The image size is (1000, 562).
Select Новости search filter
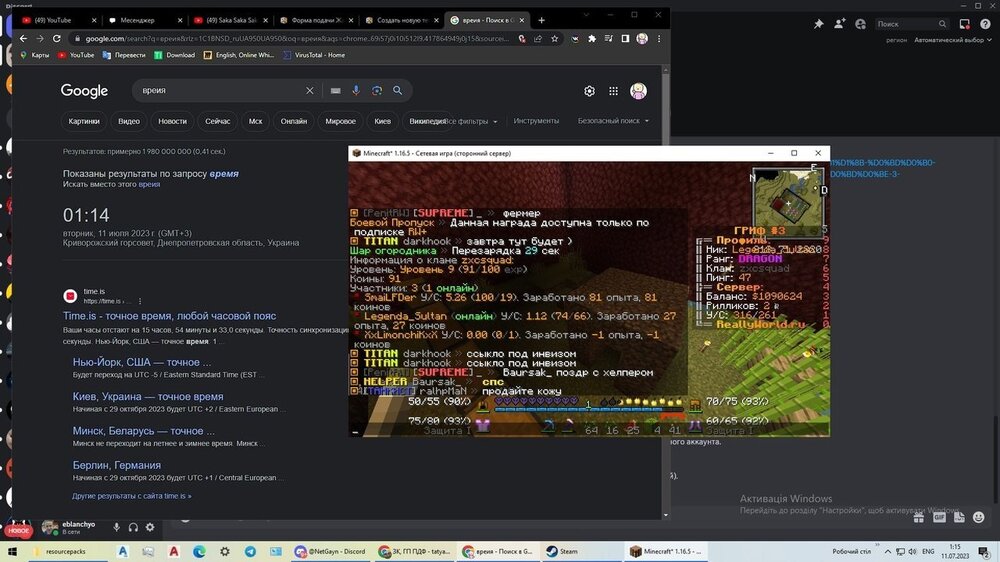point(172,121)
